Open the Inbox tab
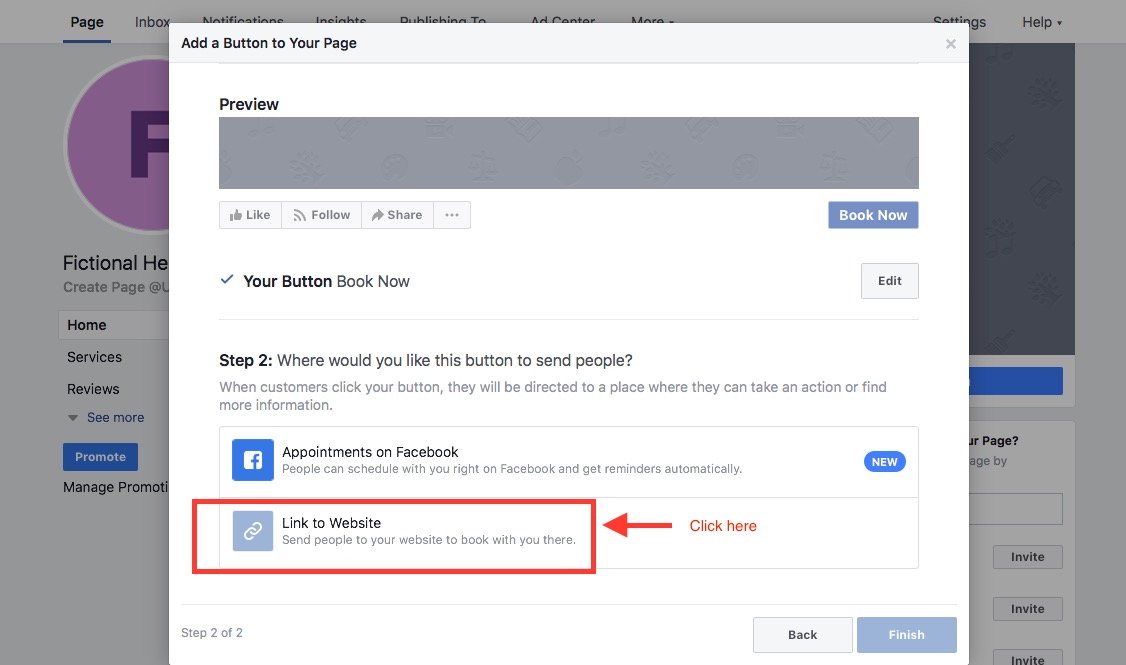 (152, 22)
